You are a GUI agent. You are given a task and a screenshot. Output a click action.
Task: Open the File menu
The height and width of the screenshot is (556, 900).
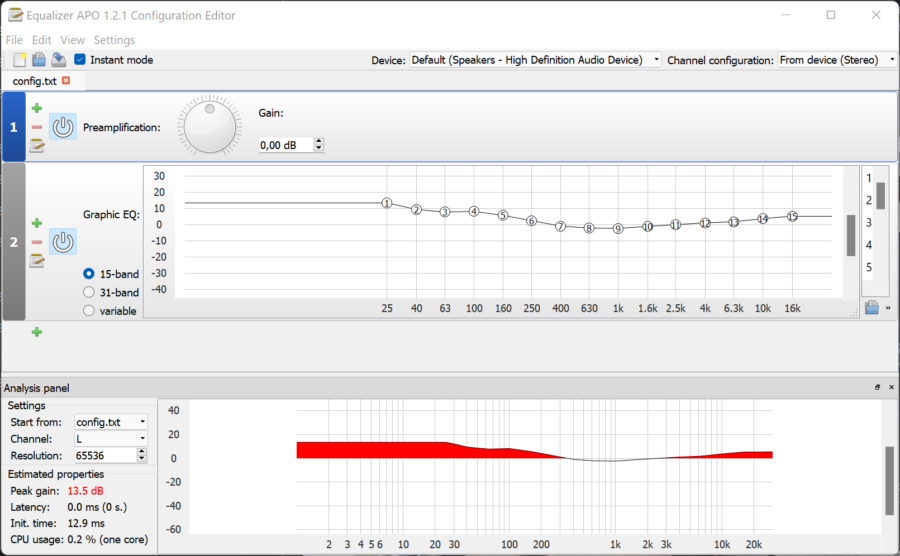[14, 40]
